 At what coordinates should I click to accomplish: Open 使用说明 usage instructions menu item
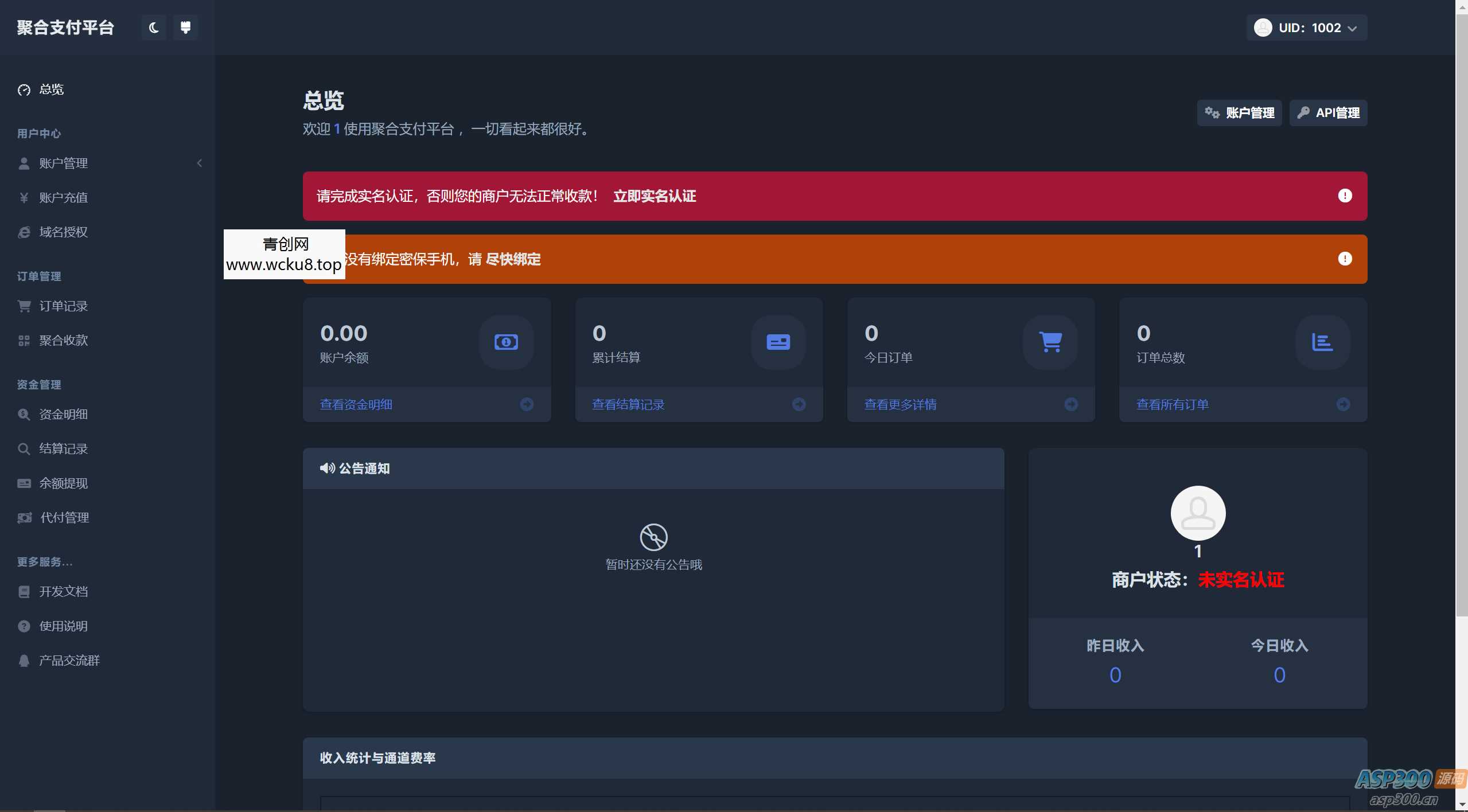click(x=63, y=626)
